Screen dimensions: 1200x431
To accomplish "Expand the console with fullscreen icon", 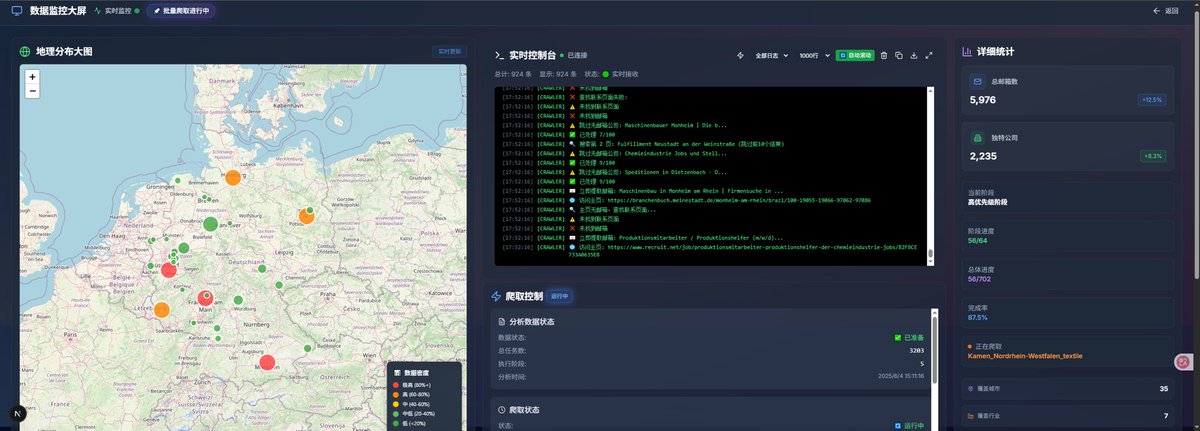I will click(x=929, y=55).
